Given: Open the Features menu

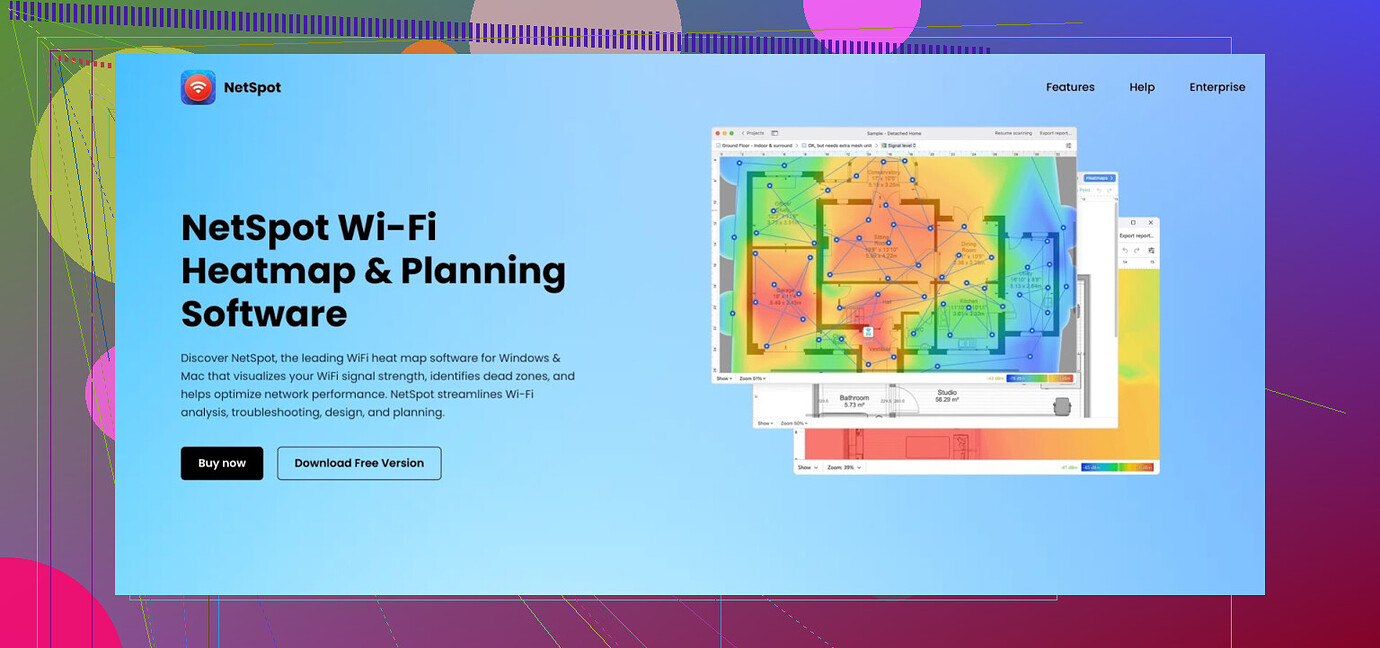Looking at the screenshot, I should point(1070,87).
